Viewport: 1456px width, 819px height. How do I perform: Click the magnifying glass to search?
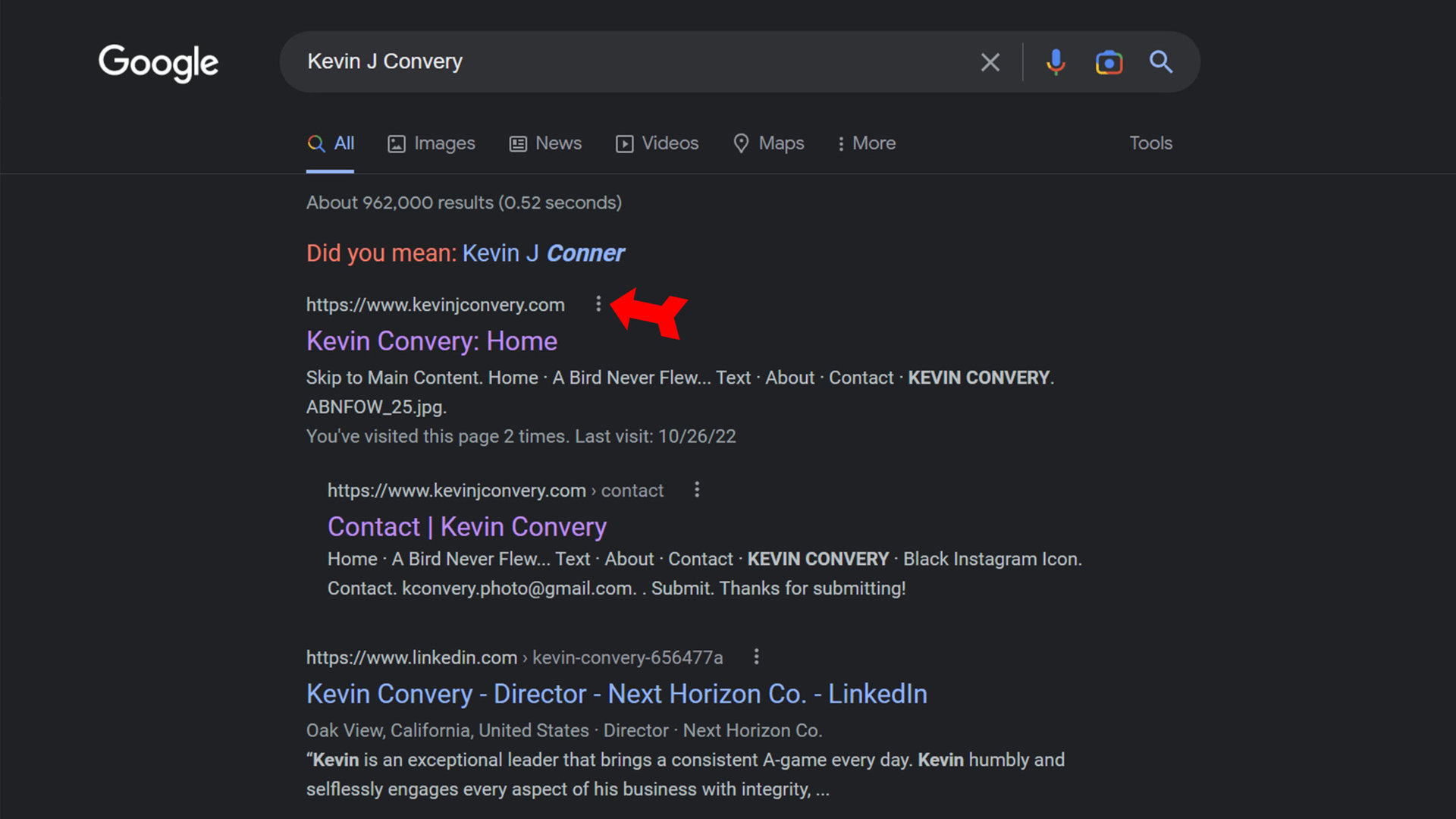1161,62
